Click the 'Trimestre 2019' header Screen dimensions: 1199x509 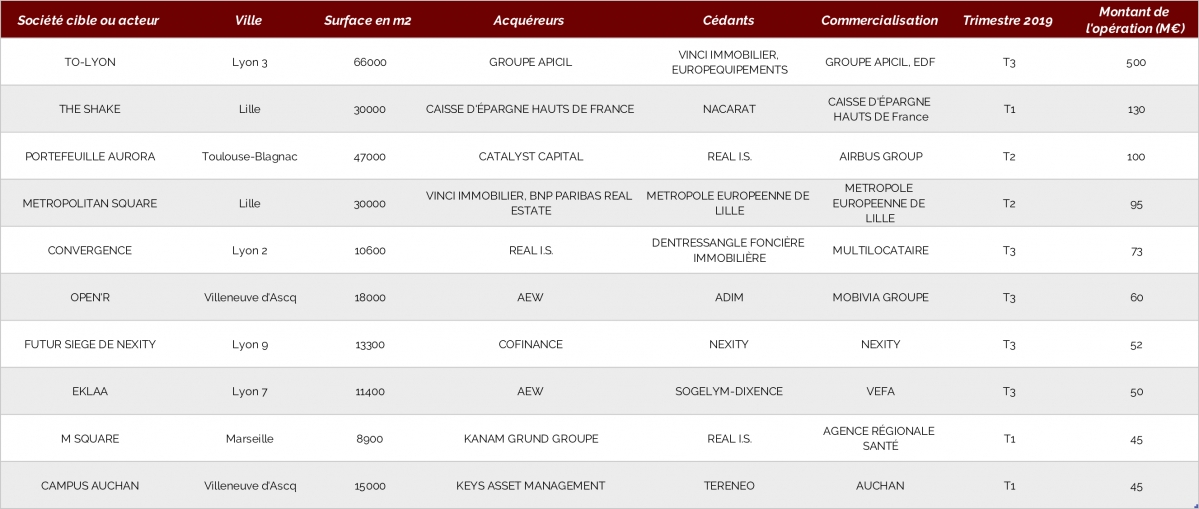[x=1007, y=21]
